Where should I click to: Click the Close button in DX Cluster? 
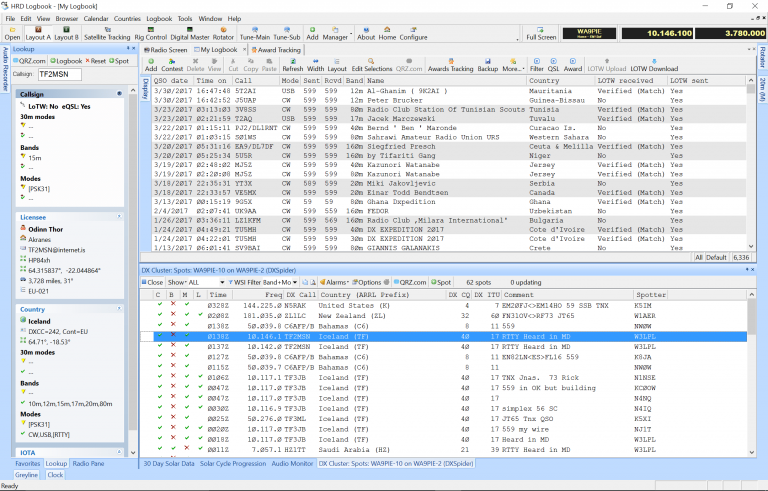(x=152, y=282)
